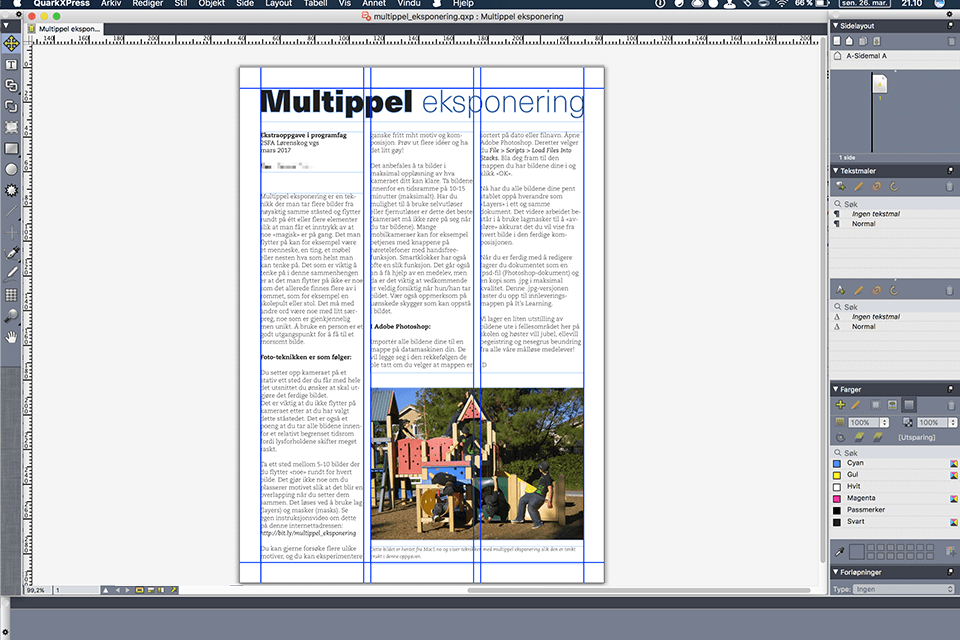This screenshot has width=960, height=640.
Task: Select the Line tool
Action: 11,211
